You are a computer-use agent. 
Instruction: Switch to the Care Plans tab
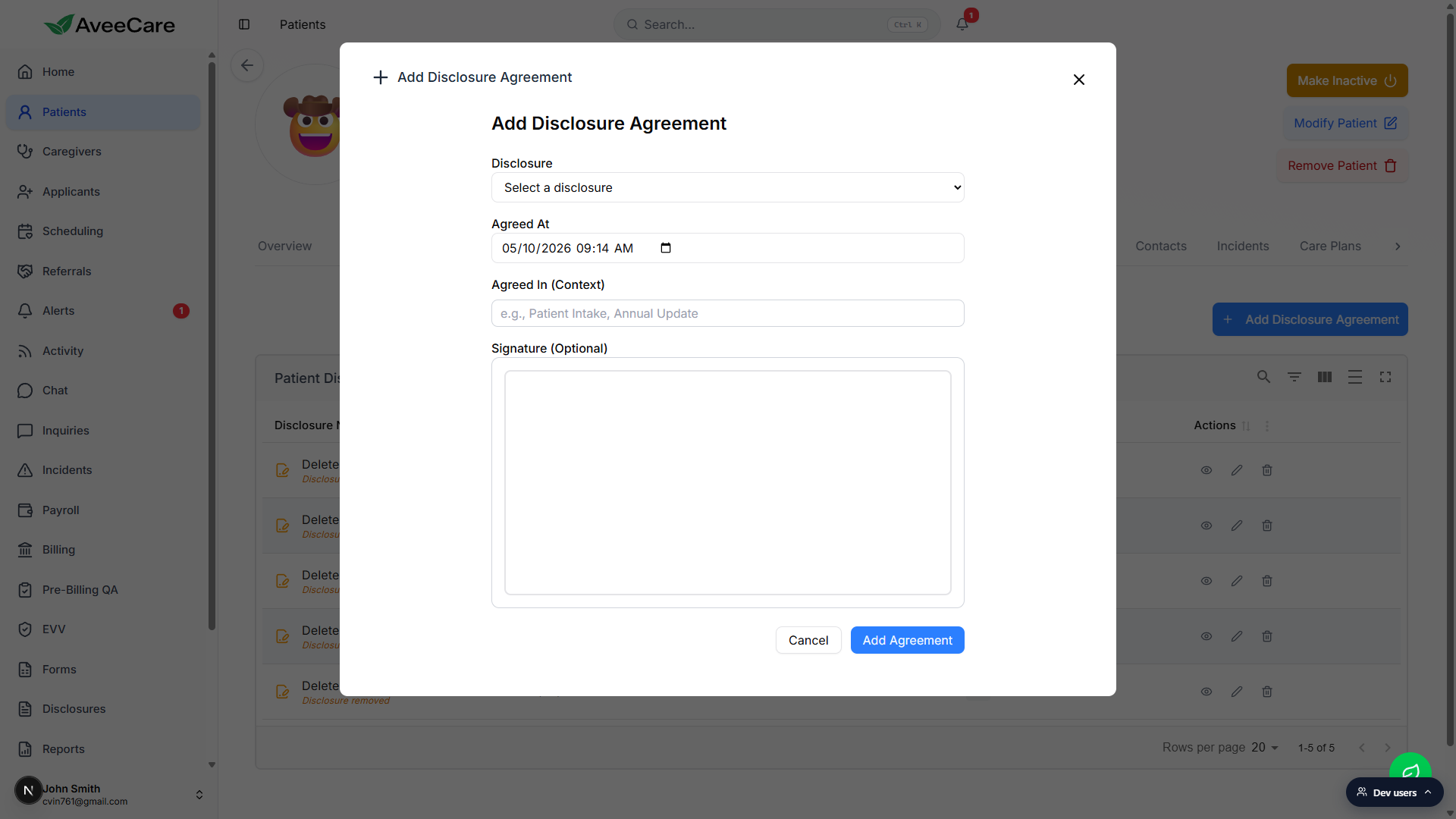1329,246
